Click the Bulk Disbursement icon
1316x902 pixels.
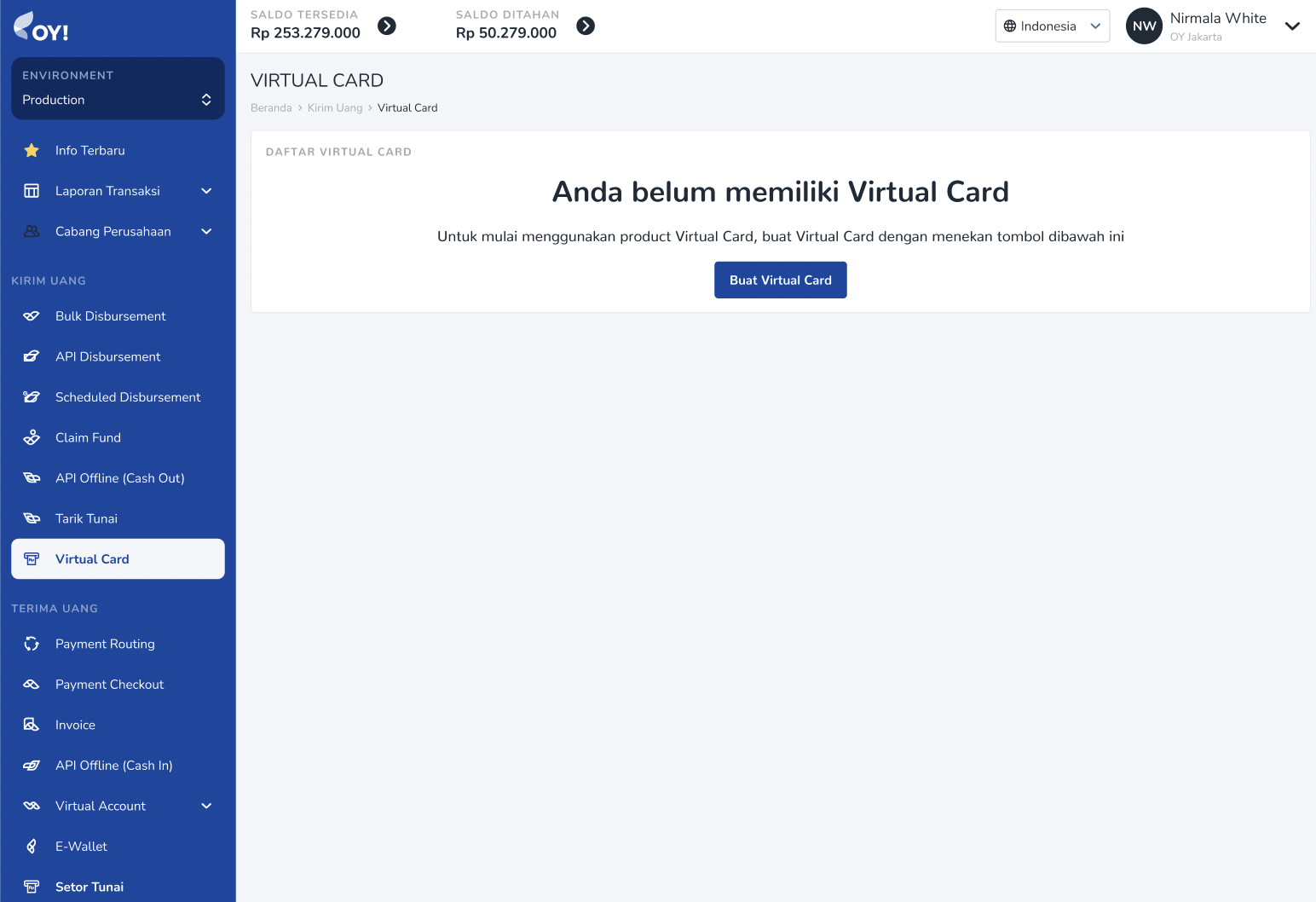(x=32, y=316)
